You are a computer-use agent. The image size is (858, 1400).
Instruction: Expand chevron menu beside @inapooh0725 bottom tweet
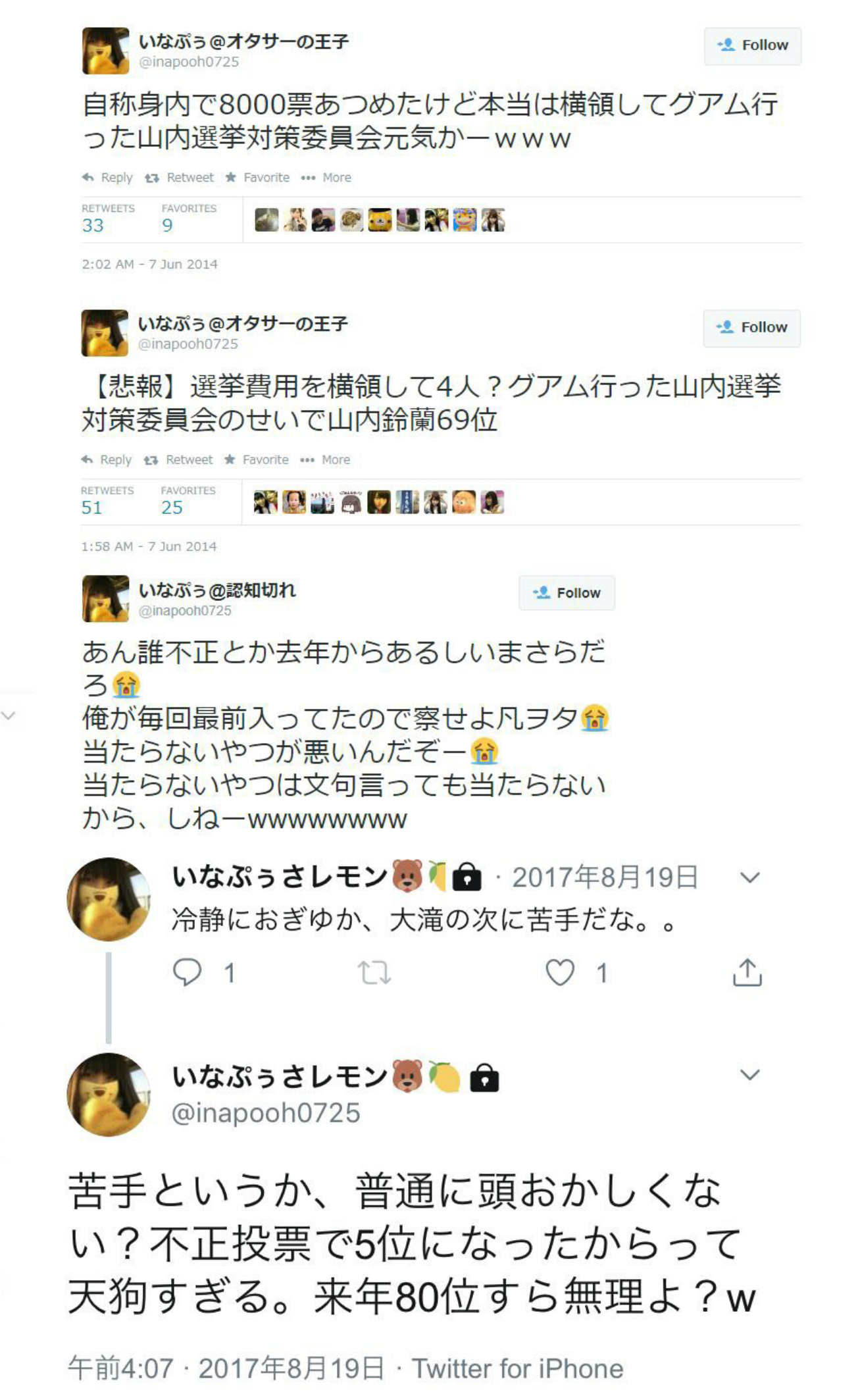[750, 1075]
